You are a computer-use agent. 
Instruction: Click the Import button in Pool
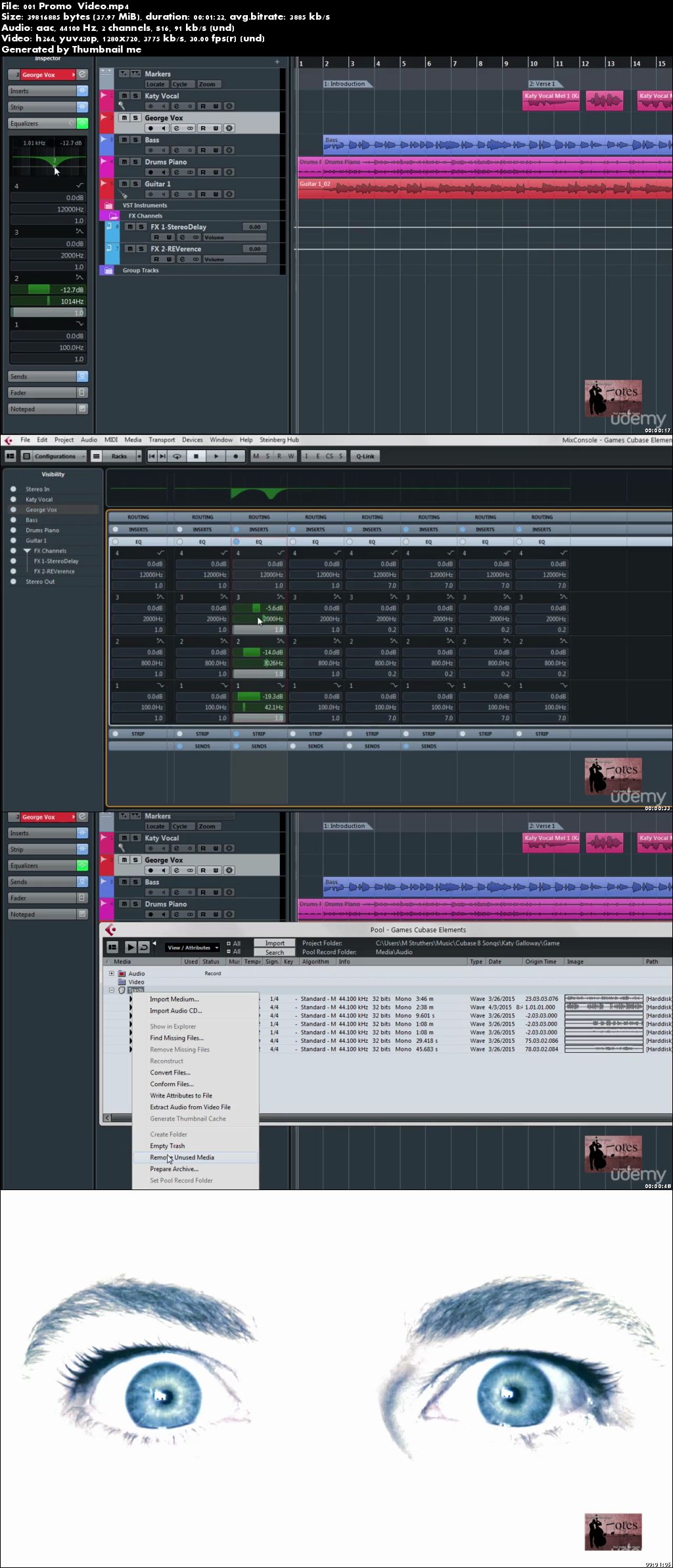(275, 943)
